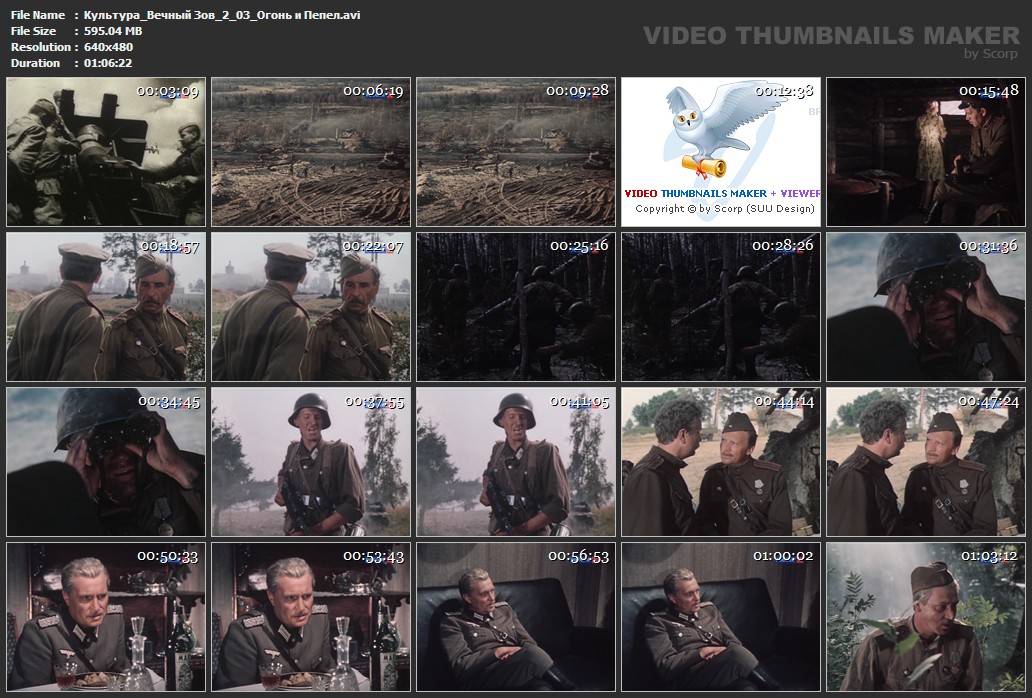Viewport: 1032px width, 698px height.
Task: Select the thumbnail marked 00:34:45
Action: coord(106,462)
